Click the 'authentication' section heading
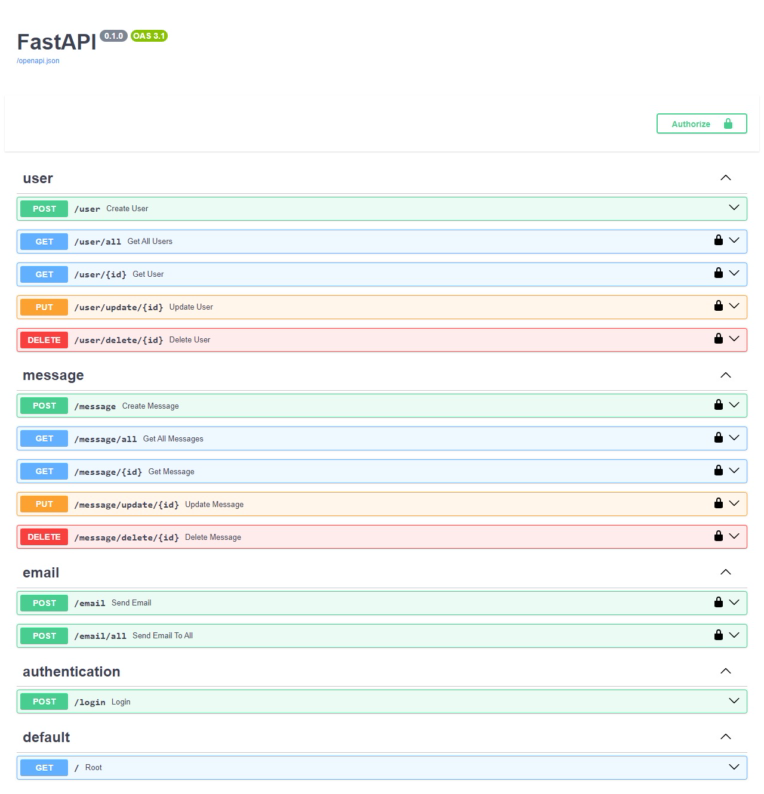 (71, 671)
